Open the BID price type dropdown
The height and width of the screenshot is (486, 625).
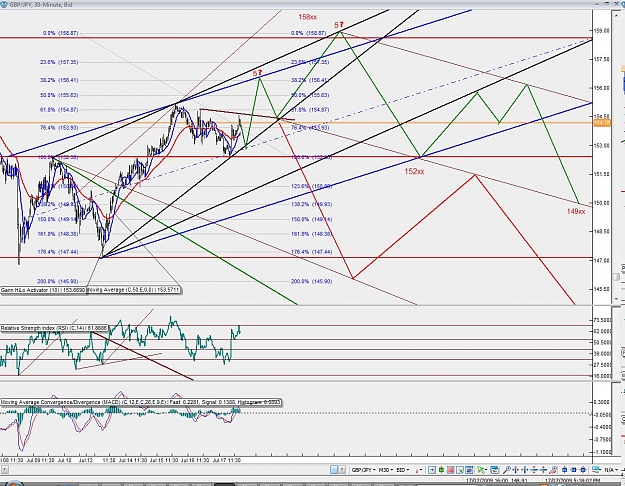[403, 470]
